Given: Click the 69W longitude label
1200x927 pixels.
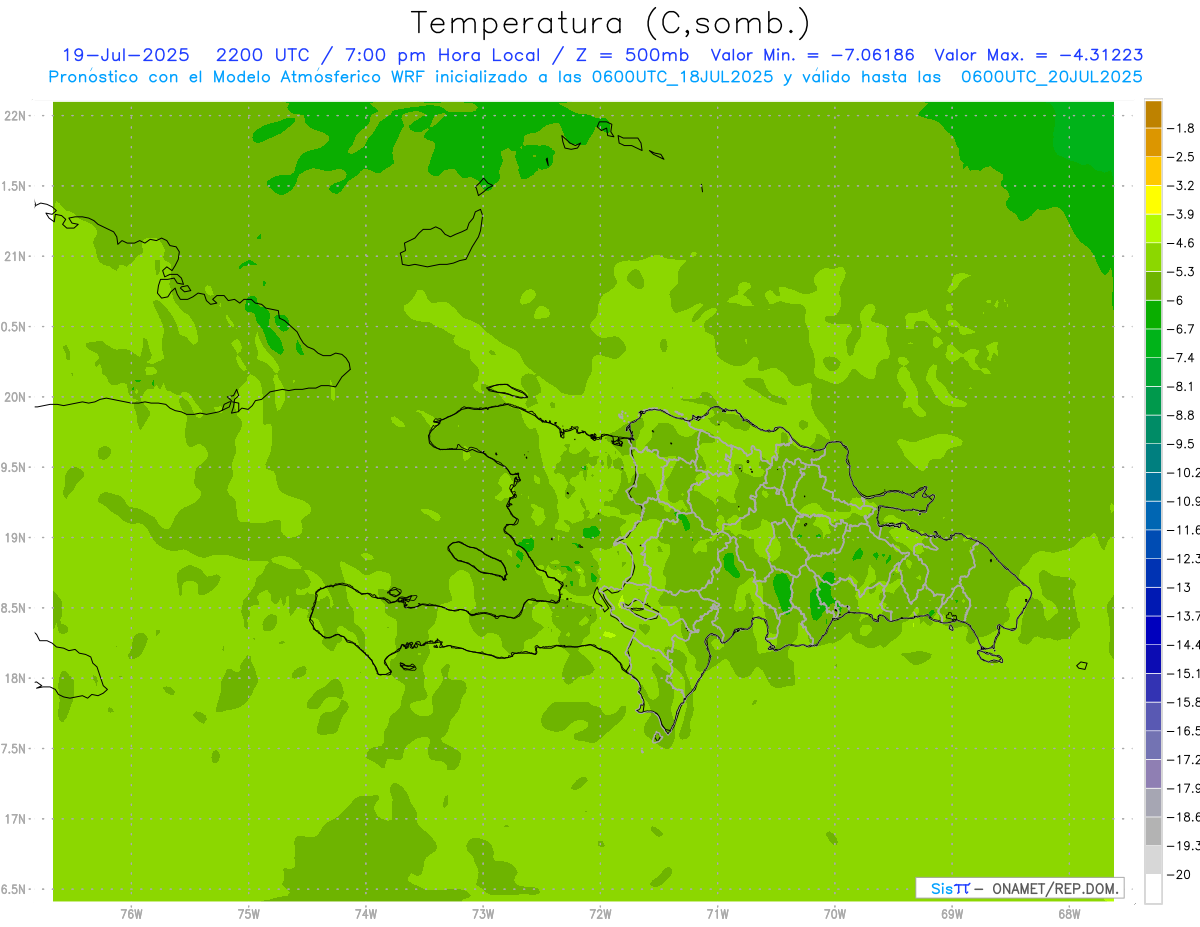Looking at the screenshot, I should coord(952,914).
